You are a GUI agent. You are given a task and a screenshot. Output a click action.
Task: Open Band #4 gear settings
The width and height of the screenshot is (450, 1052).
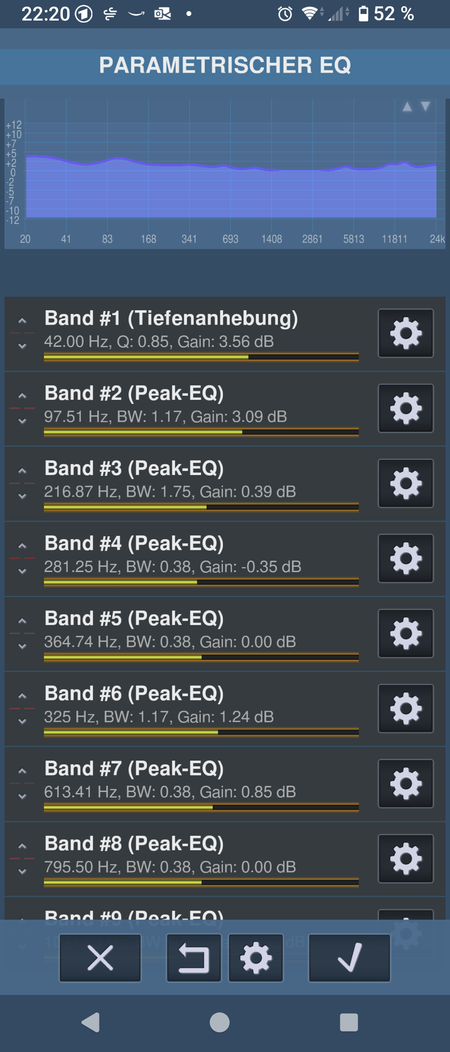coord(406,559)
